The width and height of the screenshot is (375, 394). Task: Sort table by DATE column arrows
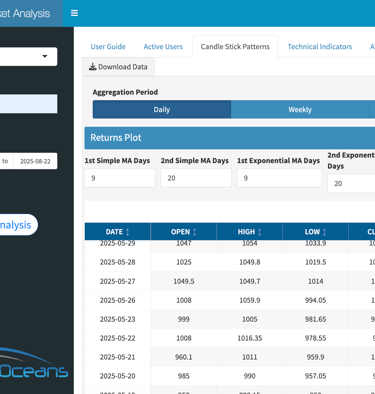[127, 232]
